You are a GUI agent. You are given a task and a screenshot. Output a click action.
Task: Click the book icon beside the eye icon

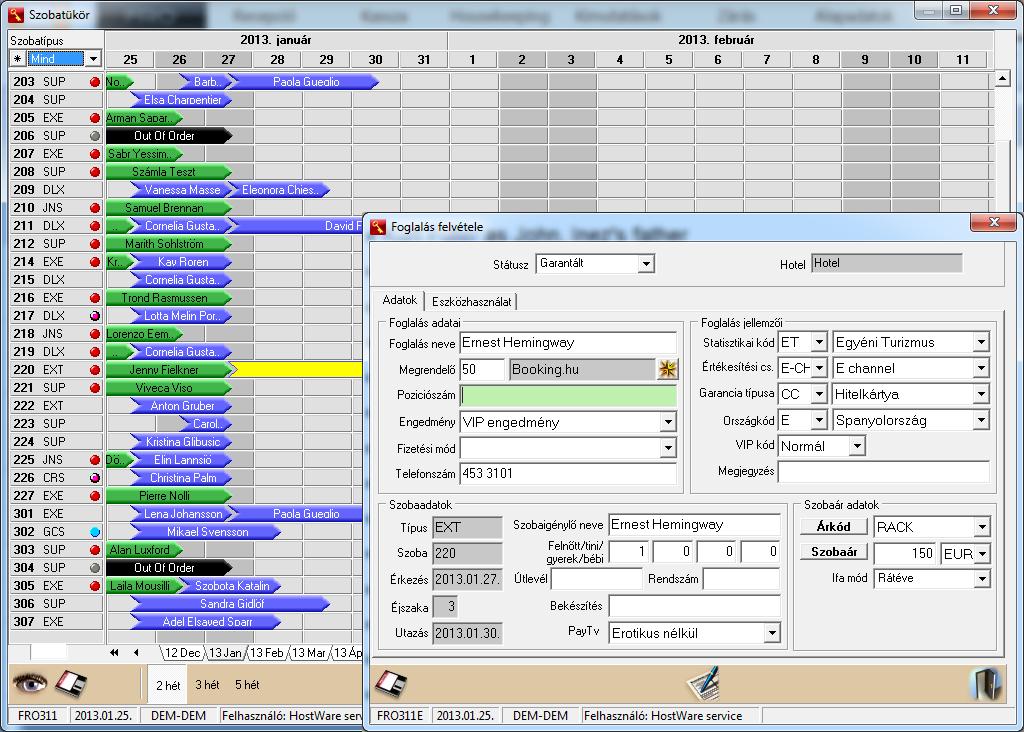click(71, 684)
